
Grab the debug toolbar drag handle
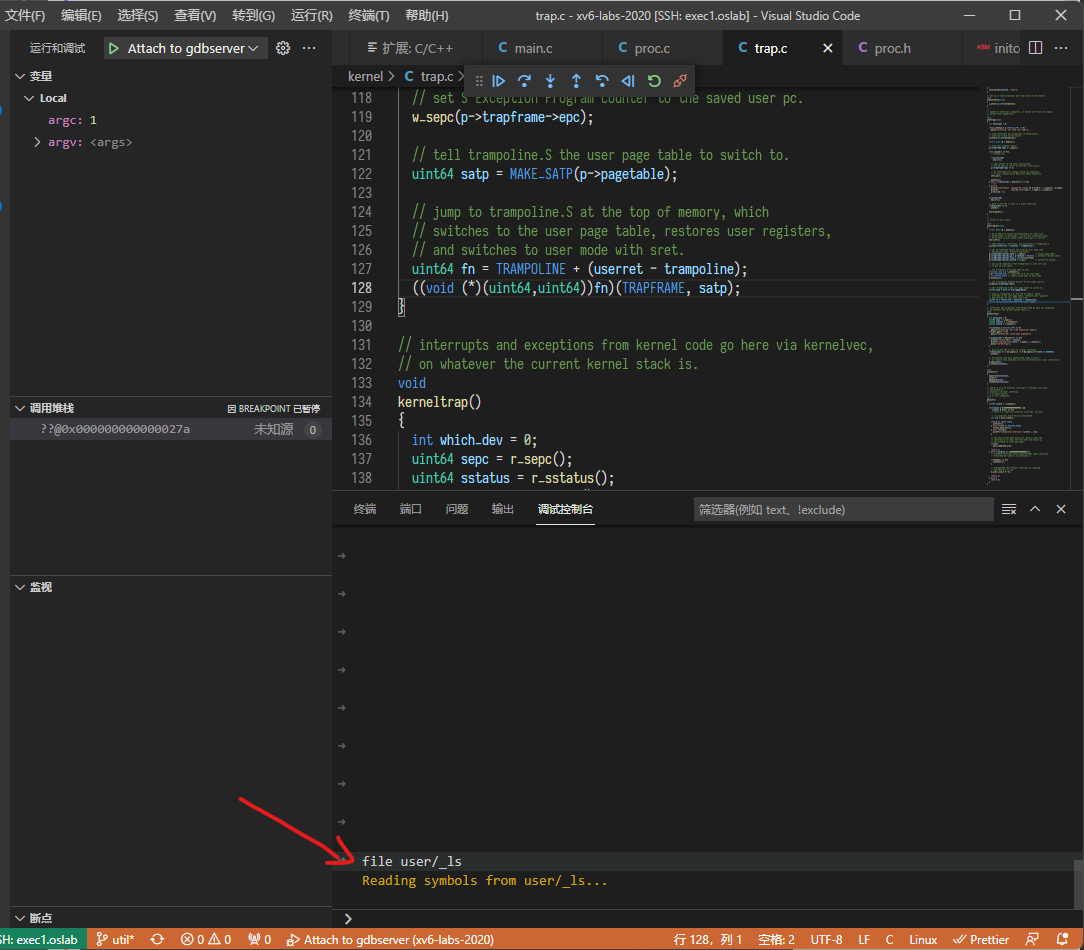(479, 81)
